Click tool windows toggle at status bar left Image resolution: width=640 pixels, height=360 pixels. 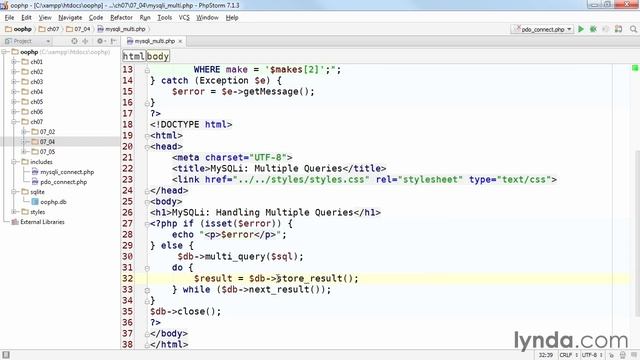6,355
